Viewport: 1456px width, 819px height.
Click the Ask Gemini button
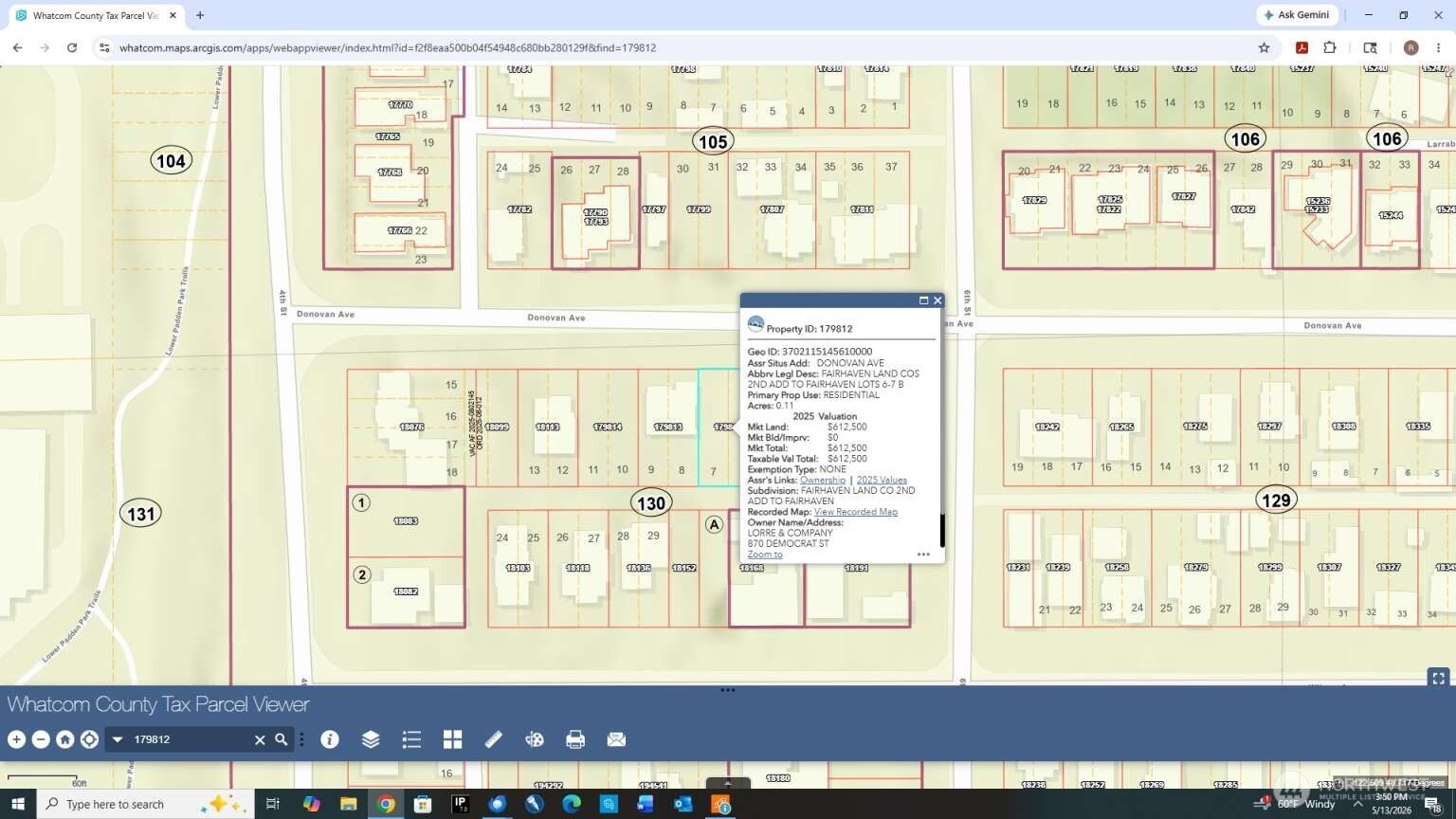[x=1296, y=15]
